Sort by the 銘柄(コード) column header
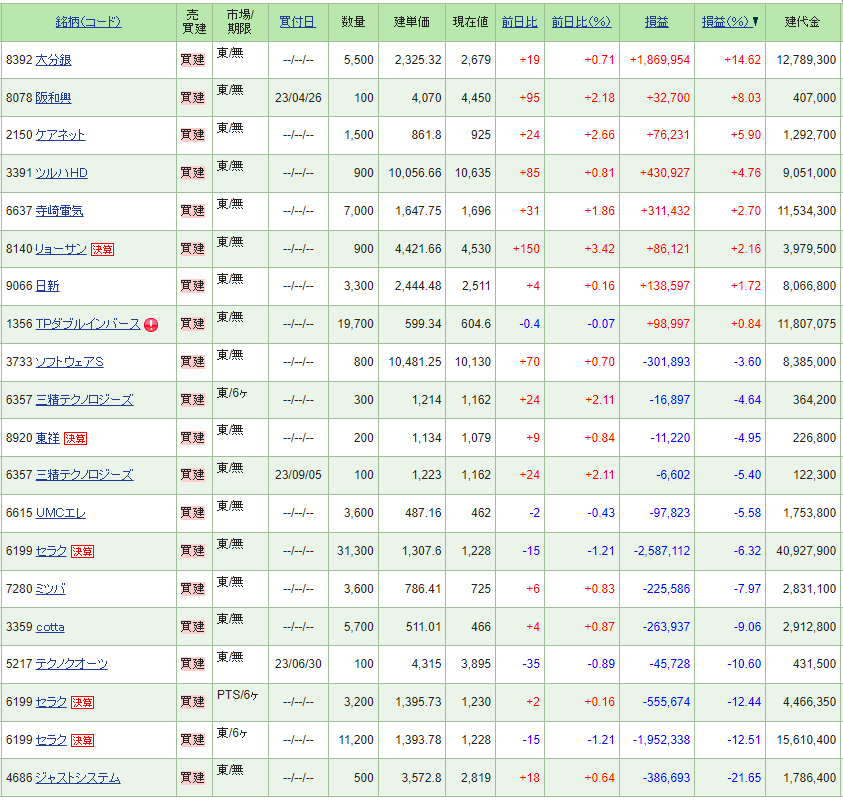 click(88, 22)
